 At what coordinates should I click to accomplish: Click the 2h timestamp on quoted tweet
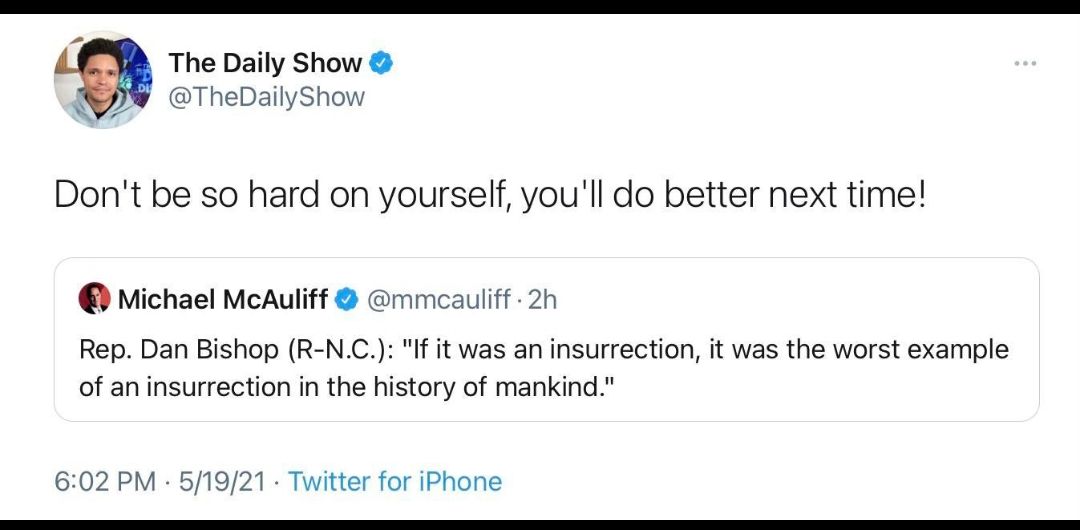click(x=542, y=298)
